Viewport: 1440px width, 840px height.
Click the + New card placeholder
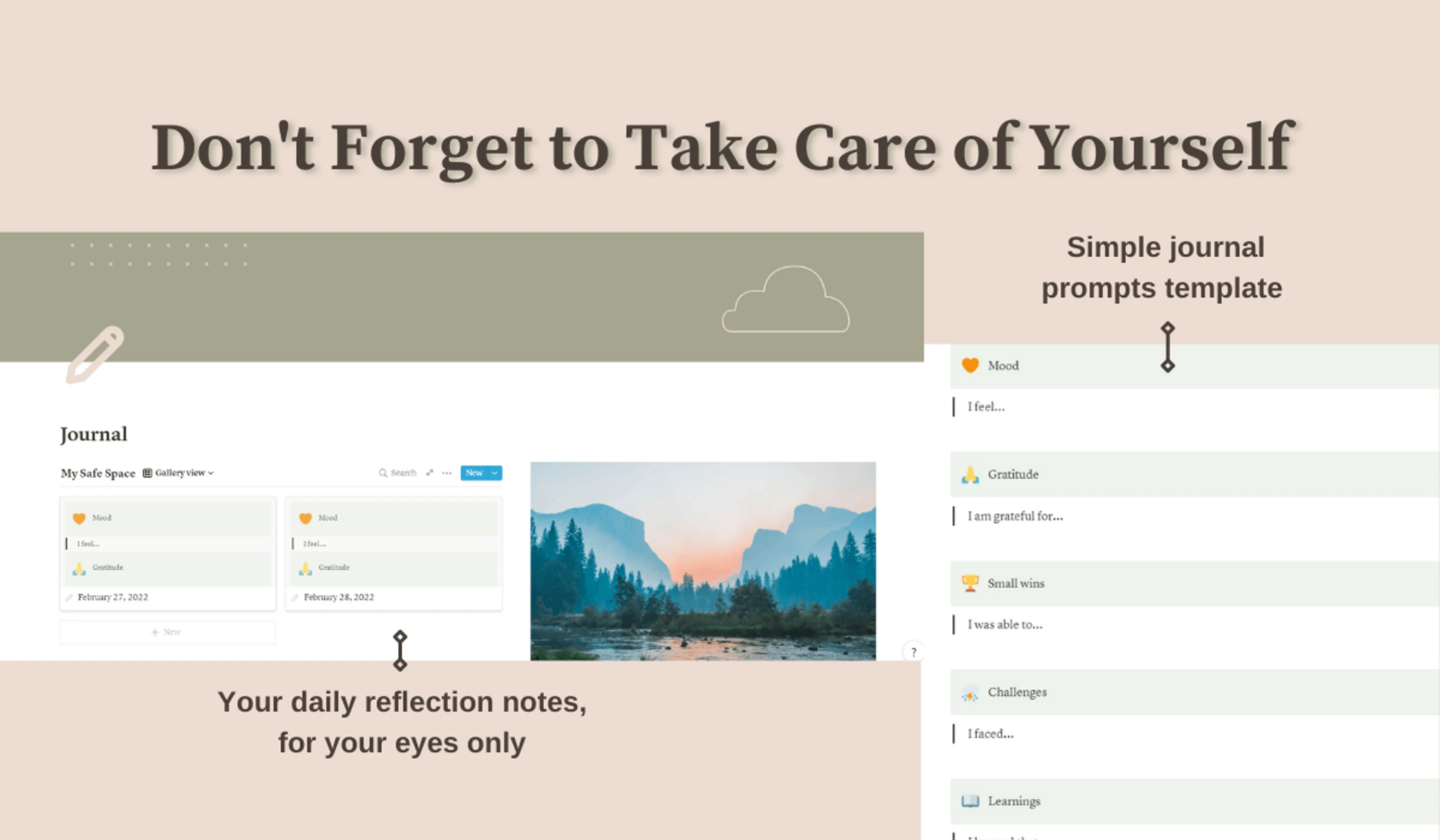coord(167,632)
